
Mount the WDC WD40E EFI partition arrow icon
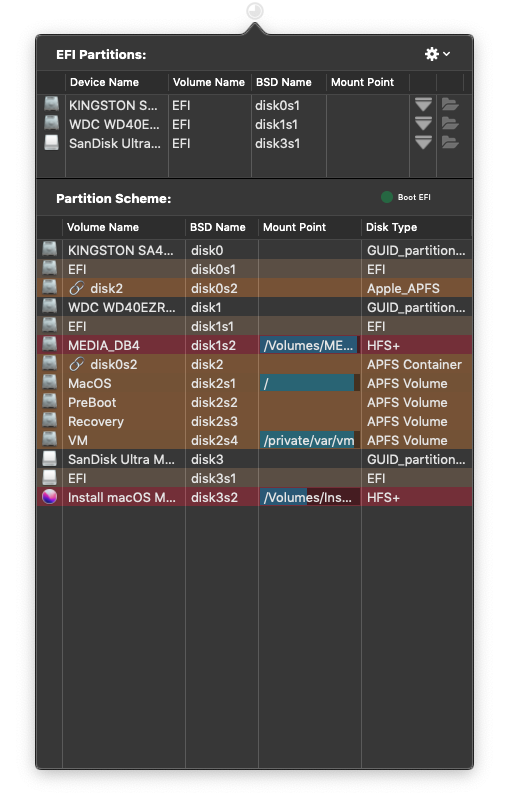point(423,124)
